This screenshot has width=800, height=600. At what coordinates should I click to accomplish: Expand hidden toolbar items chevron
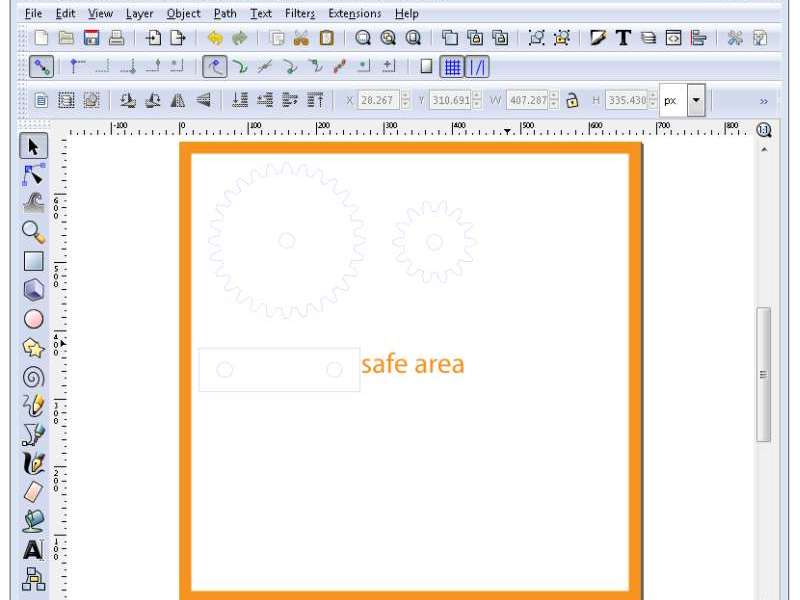point(764,101)
